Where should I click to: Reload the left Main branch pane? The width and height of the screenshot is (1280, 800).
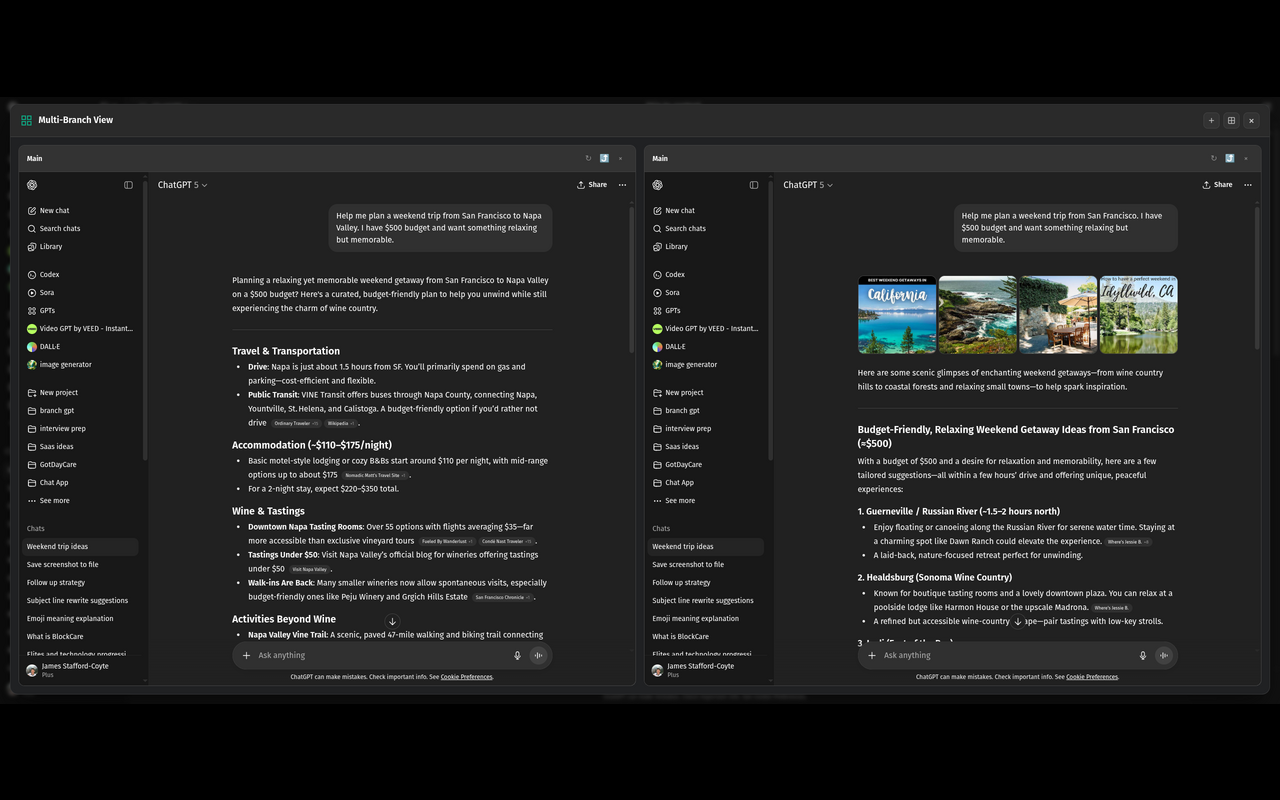coord(588,158)
